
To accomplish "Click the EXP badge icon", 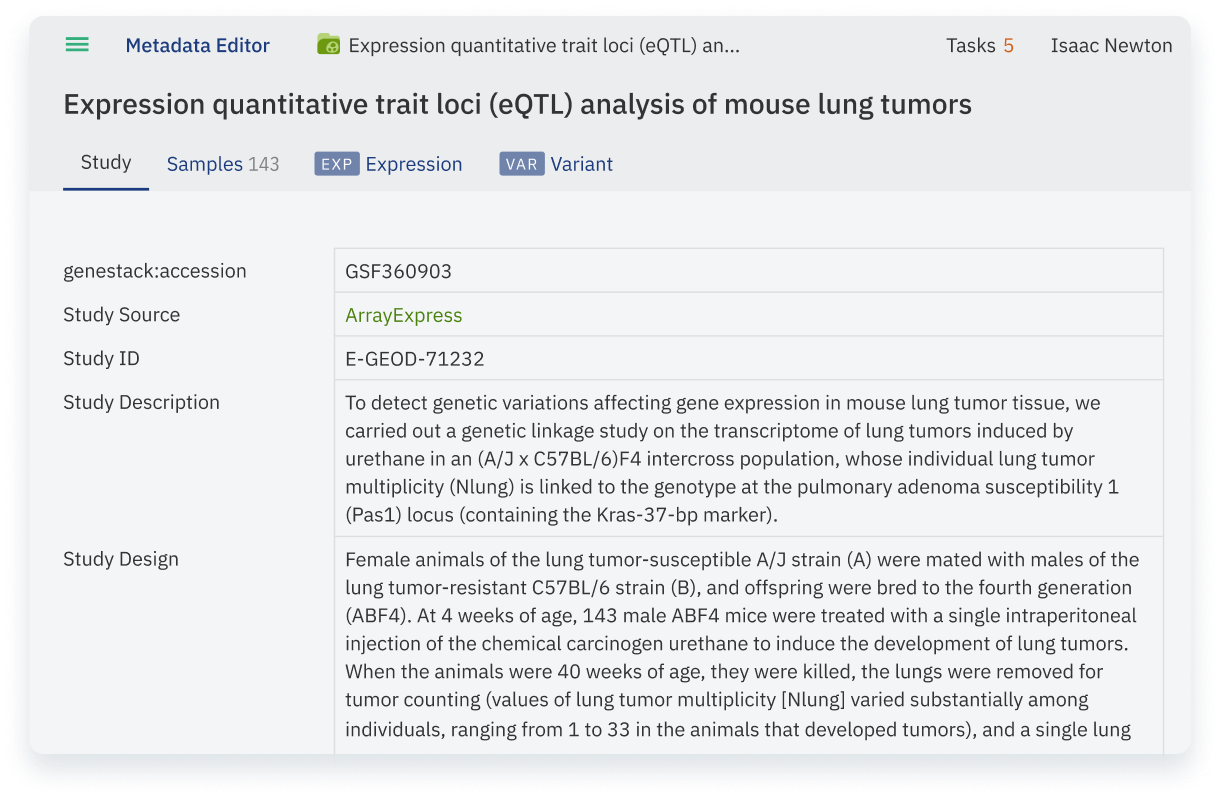I will (x=336, y=164).
